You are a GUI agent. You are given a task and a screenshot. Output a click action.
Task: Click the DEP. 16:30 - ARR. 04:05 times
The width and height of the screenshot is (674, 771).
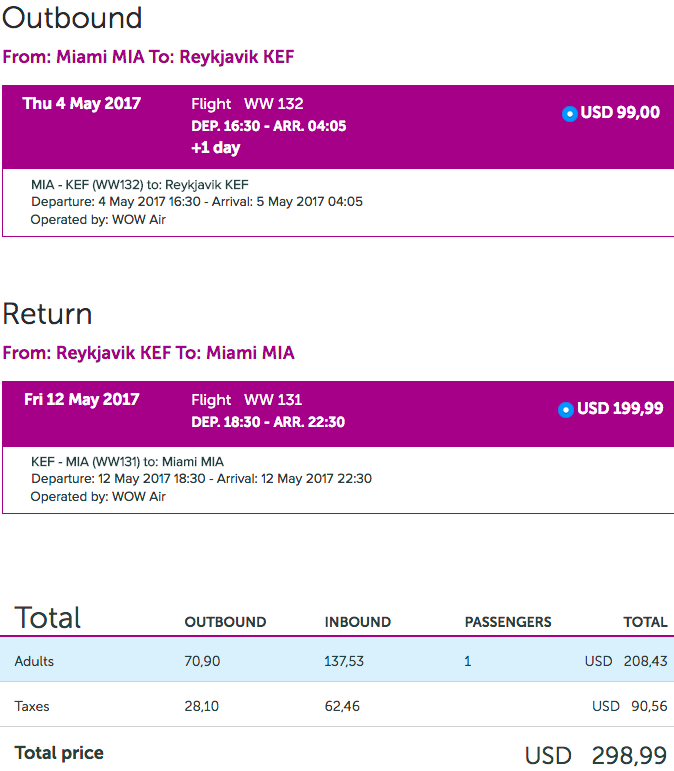(268, 126)
